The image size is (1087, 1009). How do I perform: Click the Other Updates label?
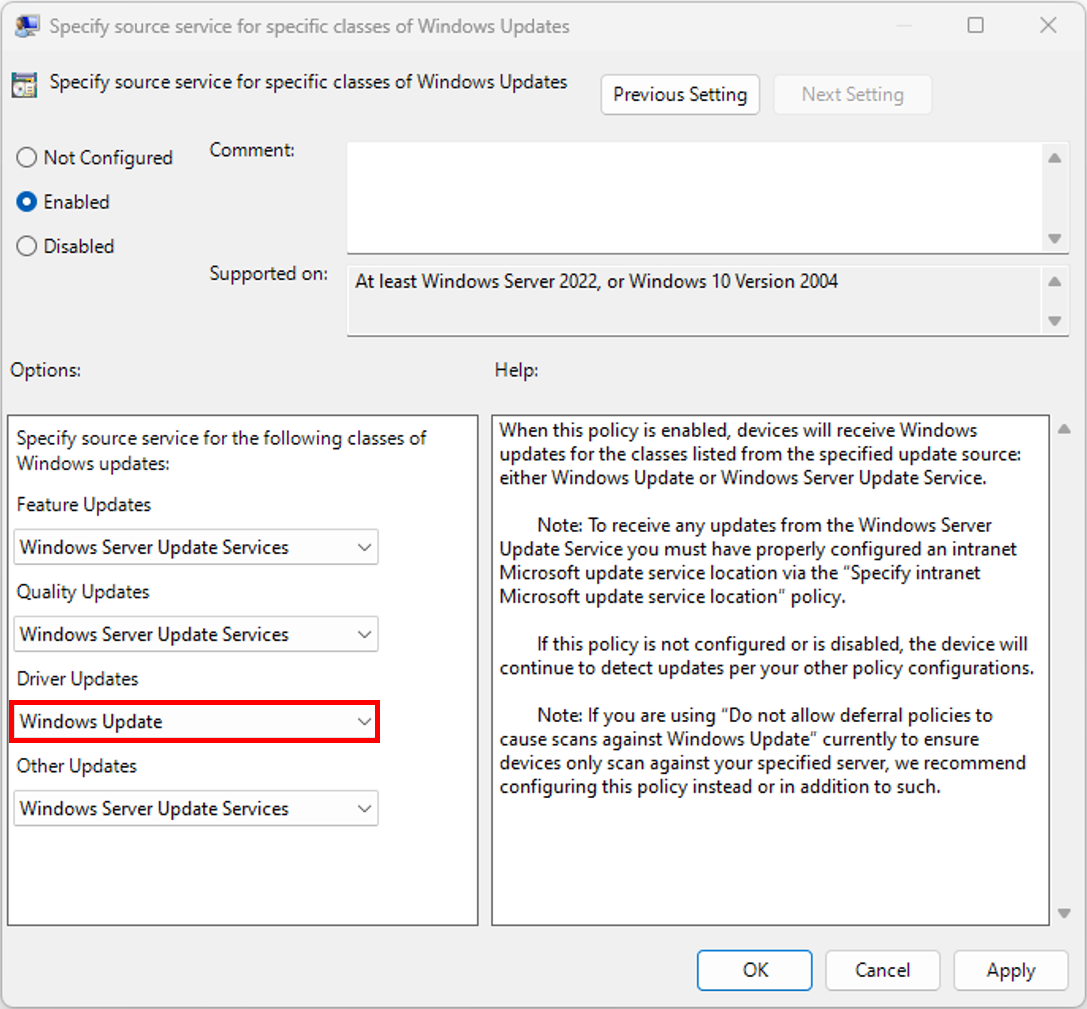point(77,766)
